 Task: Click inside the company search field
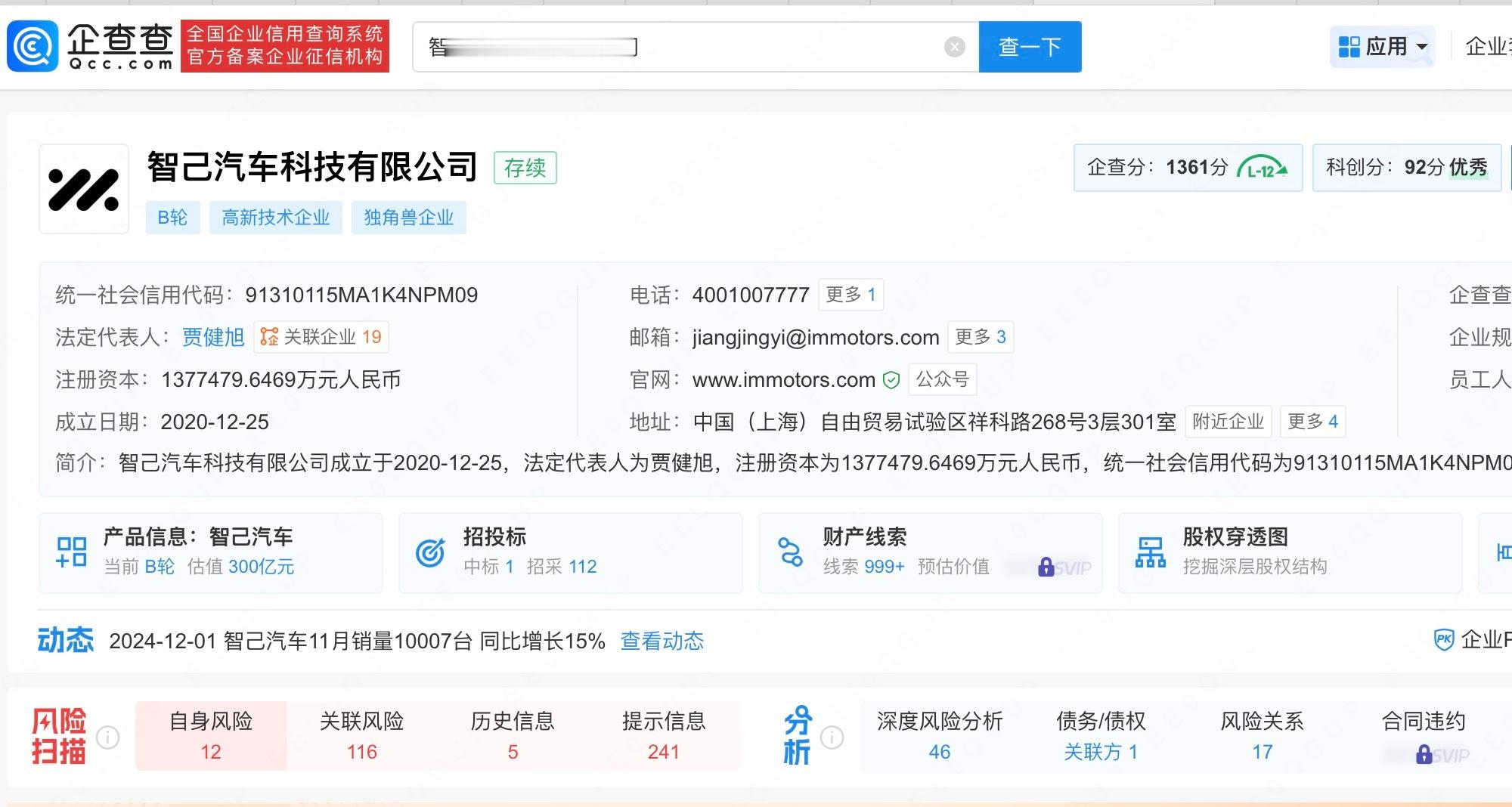[696, 47]
